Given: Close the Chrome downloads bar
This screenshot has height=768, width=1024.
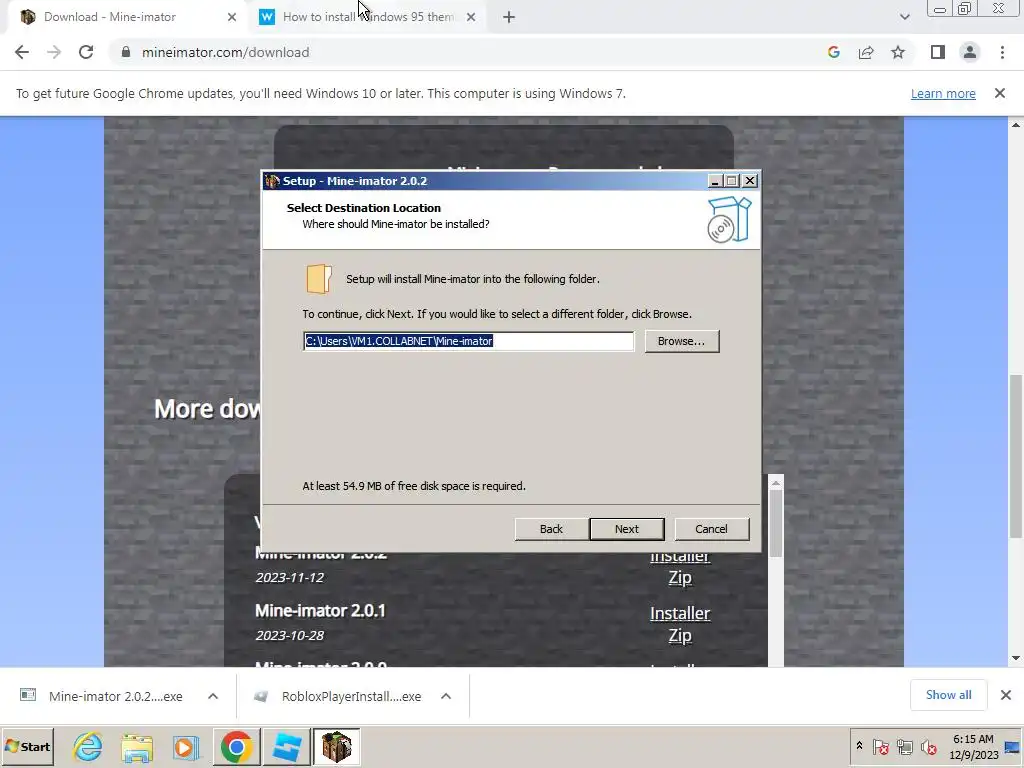Looking at the screenshot, I should tap(1006, 695).
